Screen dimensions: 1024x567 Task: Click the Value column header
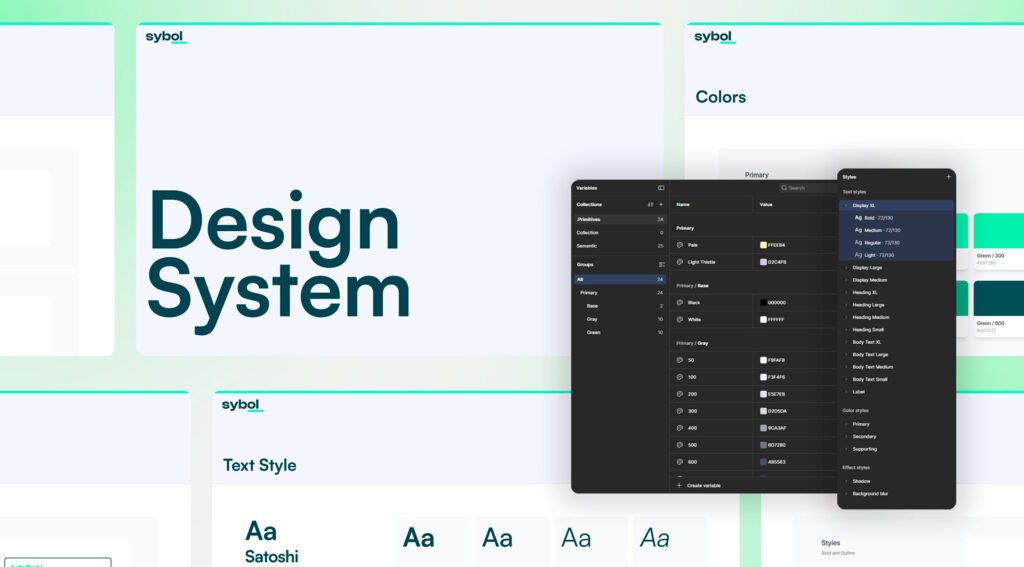click(766, 204)
